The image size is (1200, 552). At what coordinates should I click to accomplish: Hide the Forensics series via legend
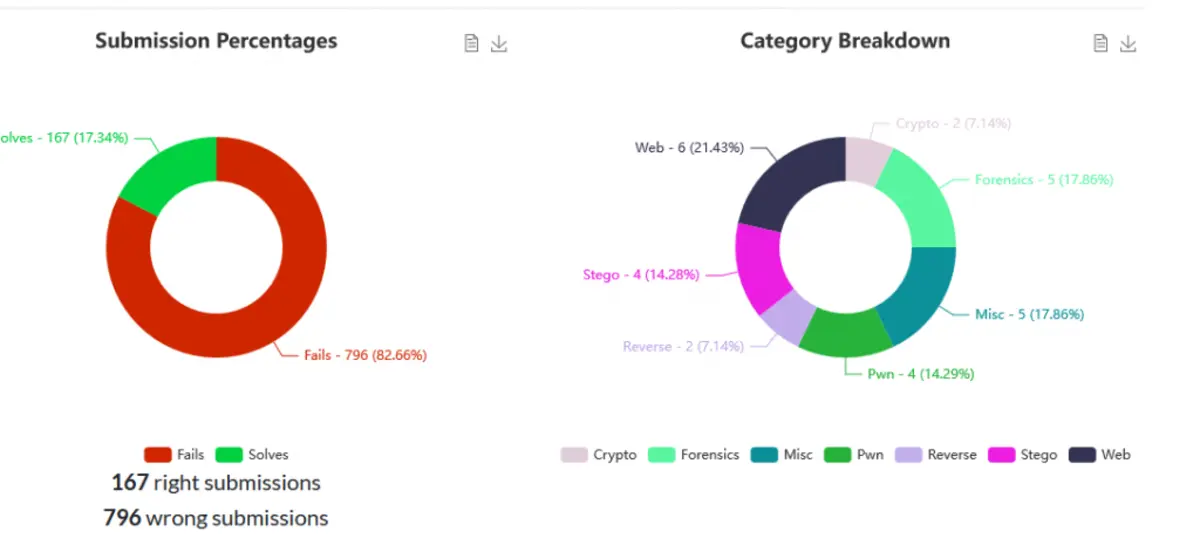(694, 454)
